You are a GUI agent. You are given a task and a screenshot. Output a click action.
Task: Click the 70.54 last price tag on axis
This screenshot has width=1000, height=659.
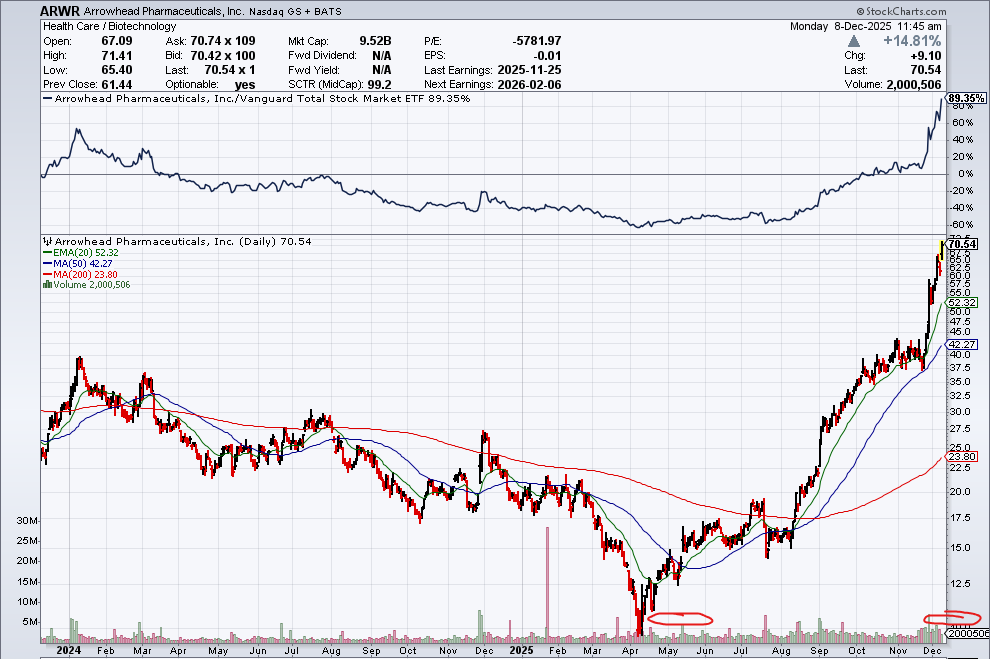point(962,244)
